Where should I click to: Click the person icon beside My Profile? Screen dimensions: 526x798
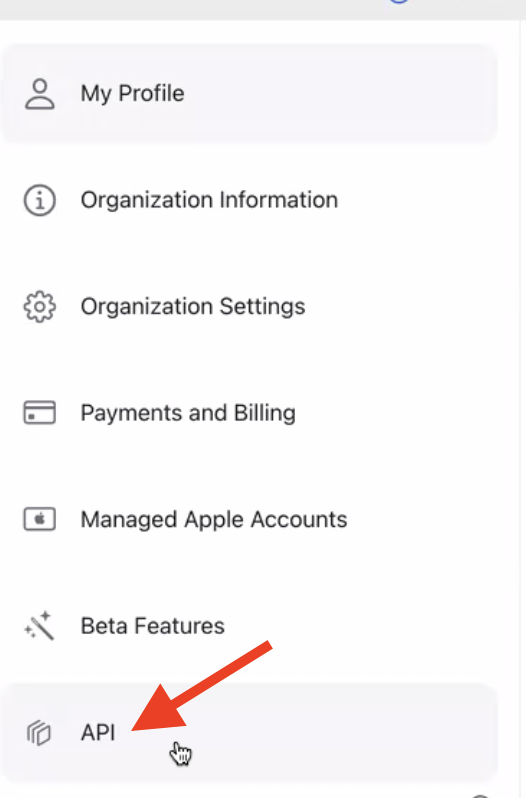tap(40, 94)
